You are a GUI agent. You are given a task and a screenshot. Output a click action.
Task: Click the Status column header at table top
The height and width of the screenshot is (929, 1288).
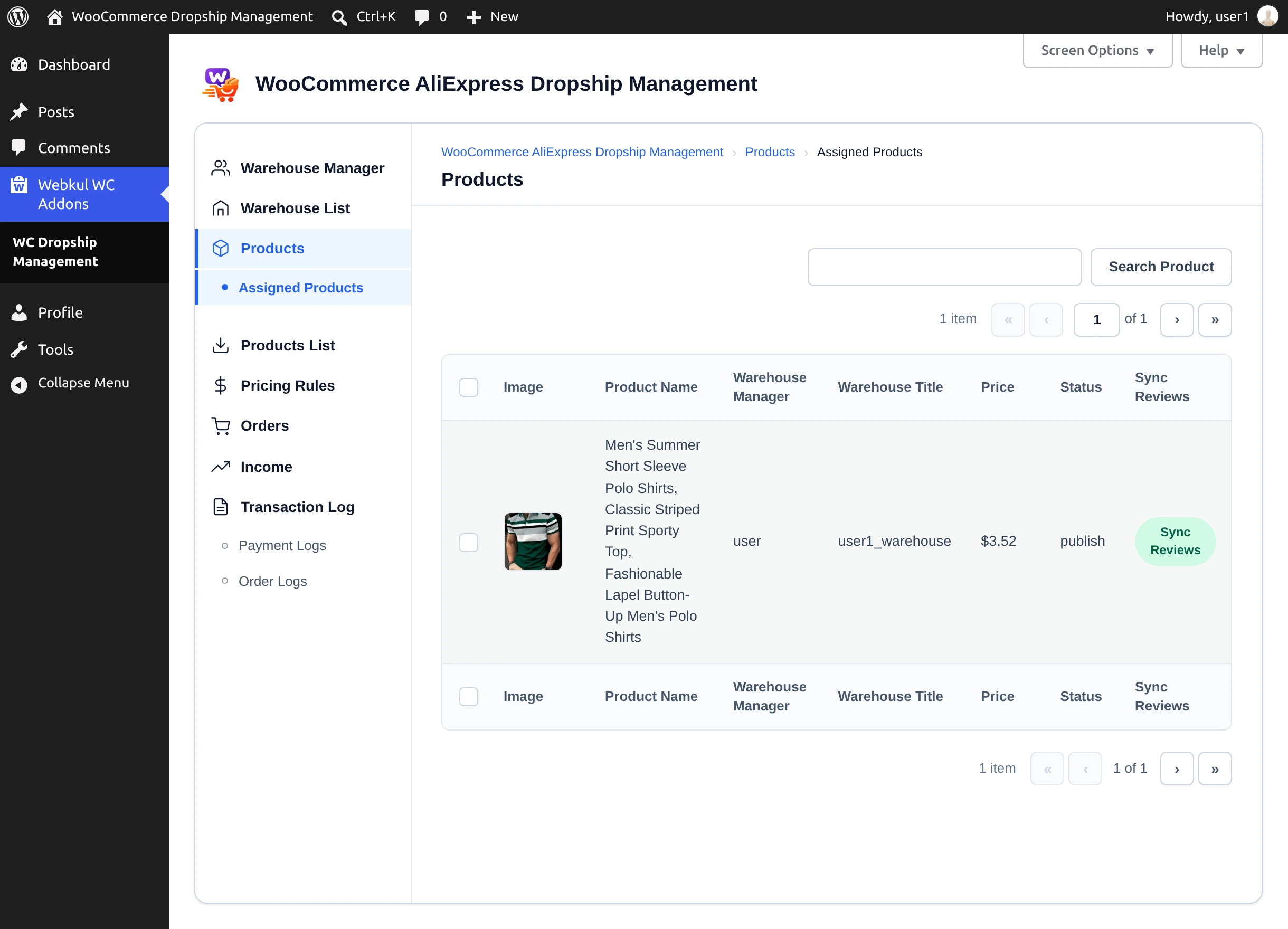click(x=1081, y=387)
